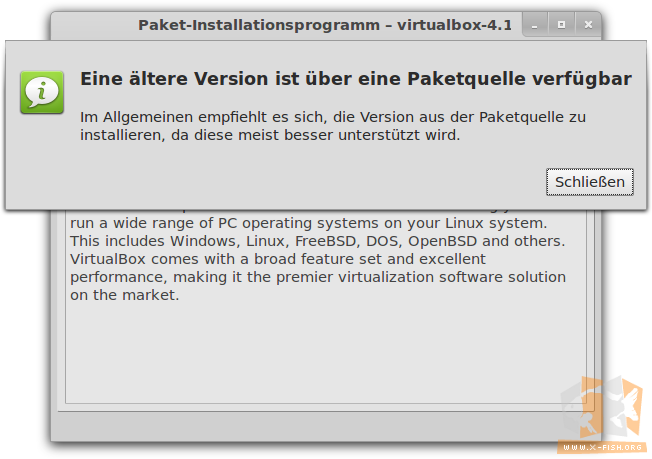Click the 'performance, making it the premier' line
The height and width of the screenshot is (459, 652).
coord(318,277)
